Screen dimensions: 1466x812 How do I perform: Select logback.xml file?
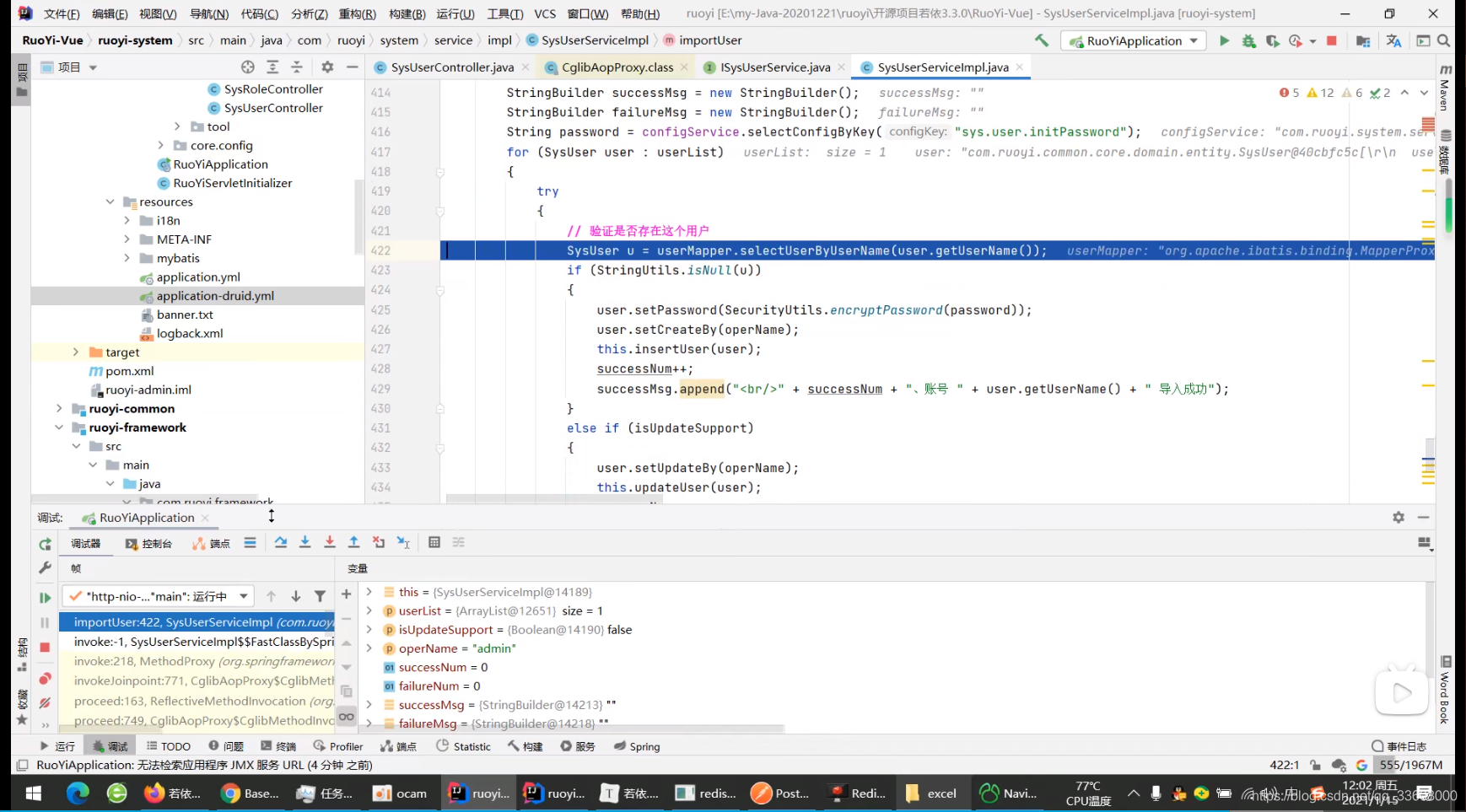[190, 333]
